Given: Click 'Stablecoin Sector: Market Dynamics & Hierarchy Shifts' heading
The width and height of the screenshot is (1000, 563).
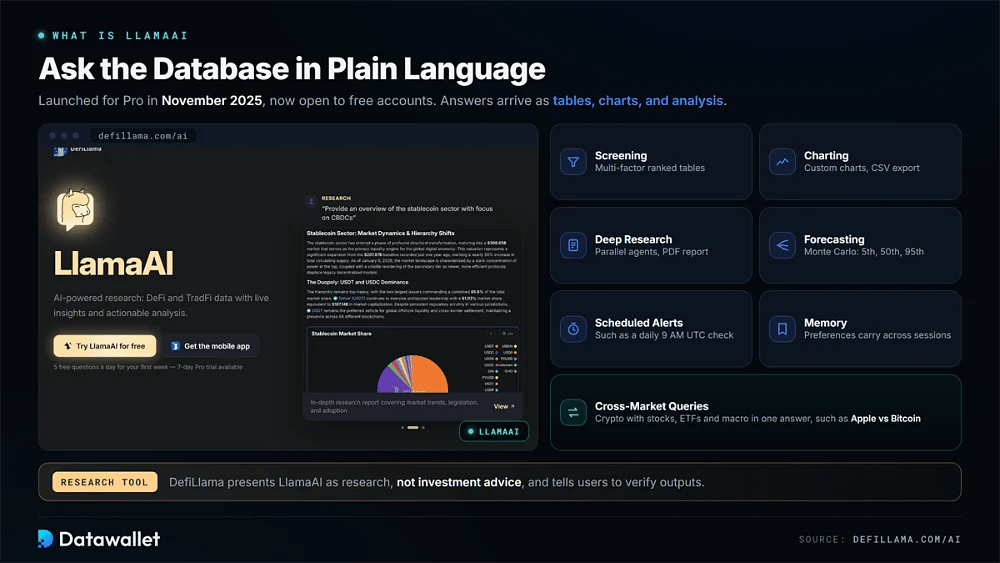Looking at the screenshot, I should point(380,233).
